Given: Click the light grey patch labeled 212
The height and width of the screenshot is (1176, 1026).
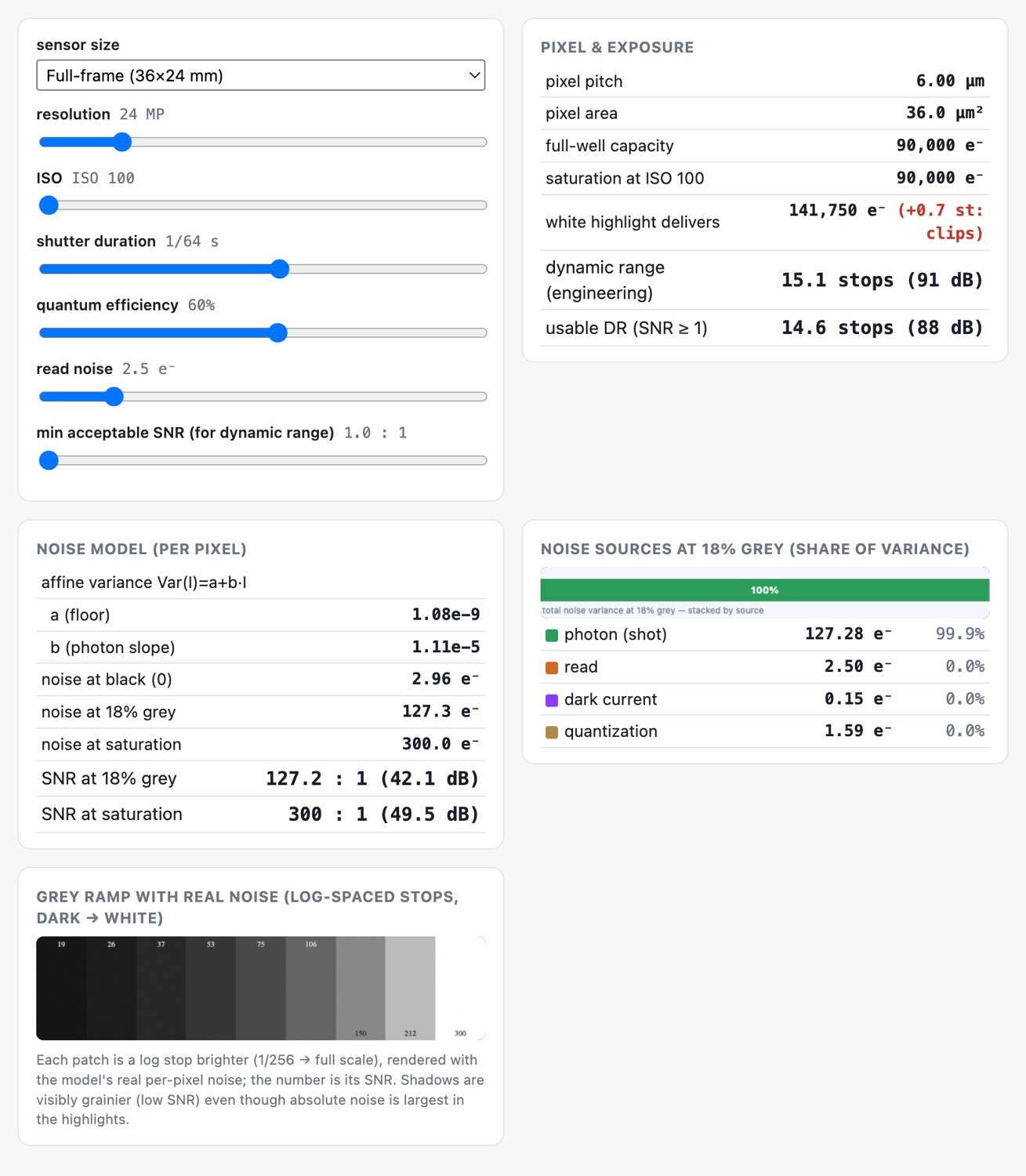Looking at the screenshot, I should click(x=411, y=988).
